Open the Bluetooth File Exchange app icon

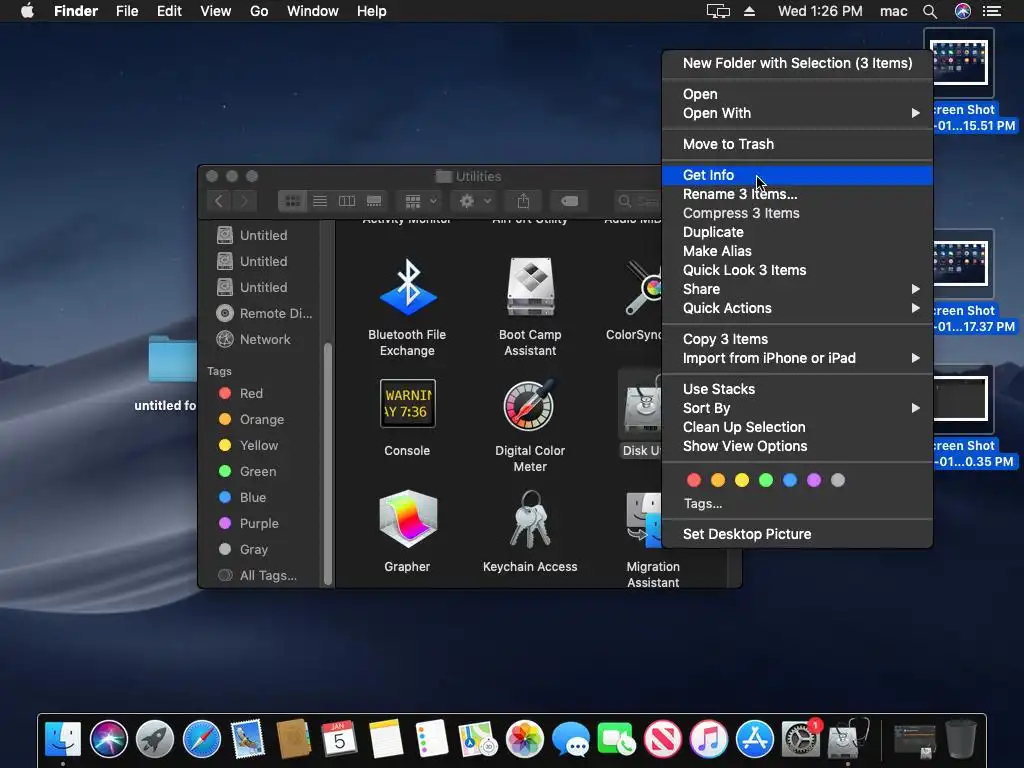point(408,287)
